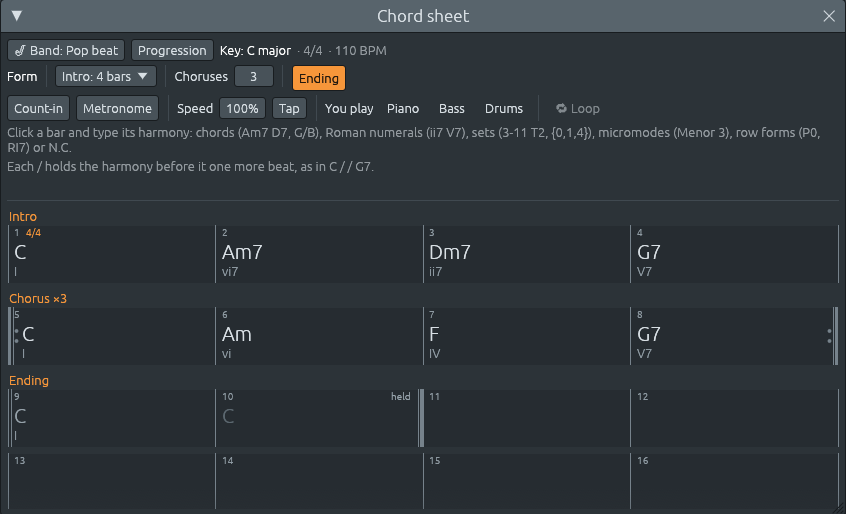Click the Key: C major label
The width and height of the screenshot is (846, 514).
(255, 51)
